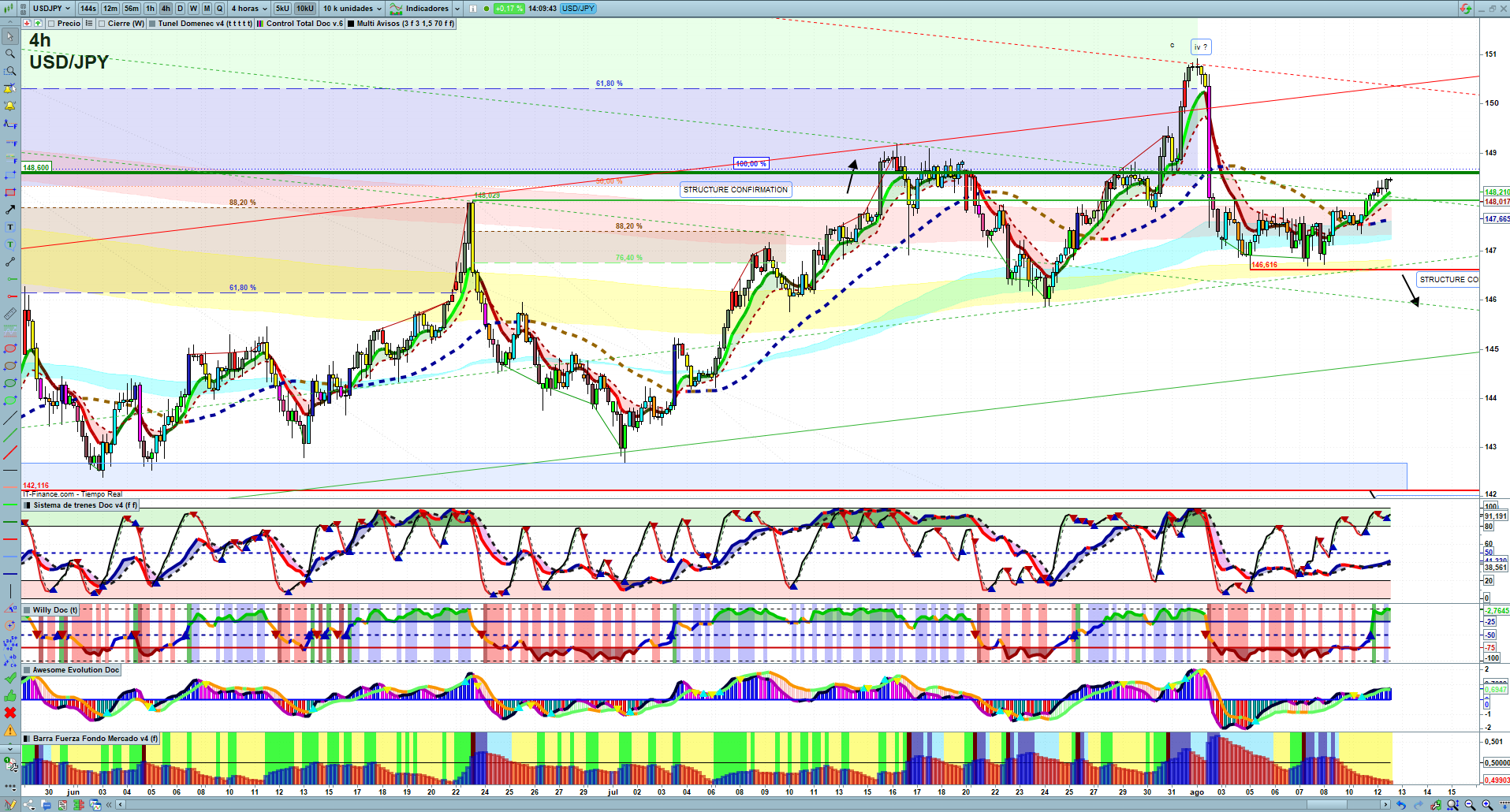
Task: Click the red X delete icon
Action: [10, 713]
